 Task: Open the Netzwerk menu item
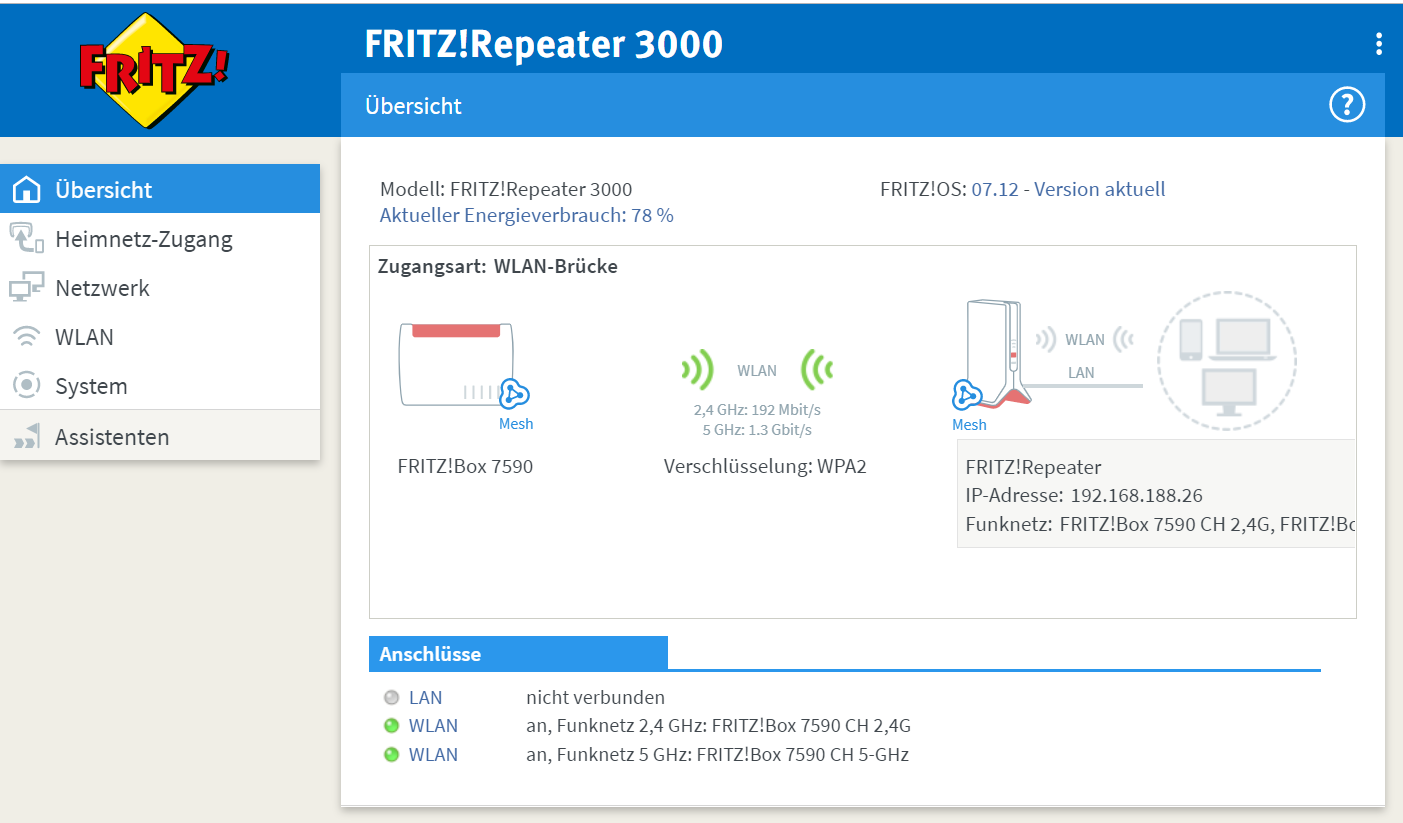(160, 288)
